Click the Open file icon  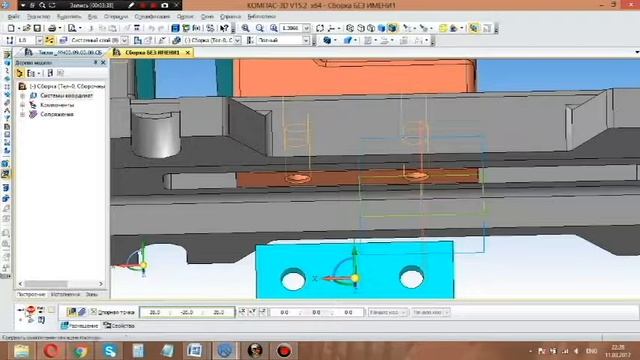click(27, 28)
